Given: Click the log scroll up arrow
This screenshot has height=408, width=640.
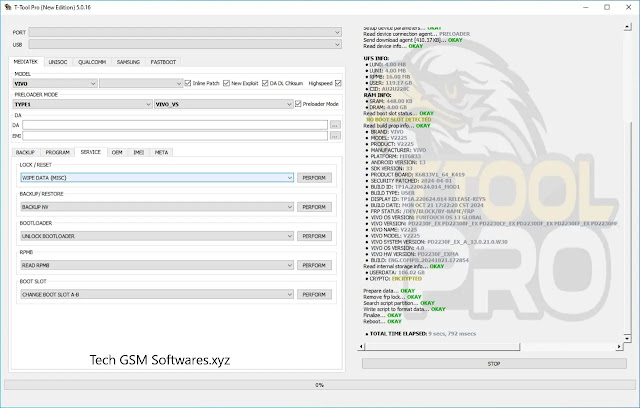Looking at the screenshot, I should (627, 27).
